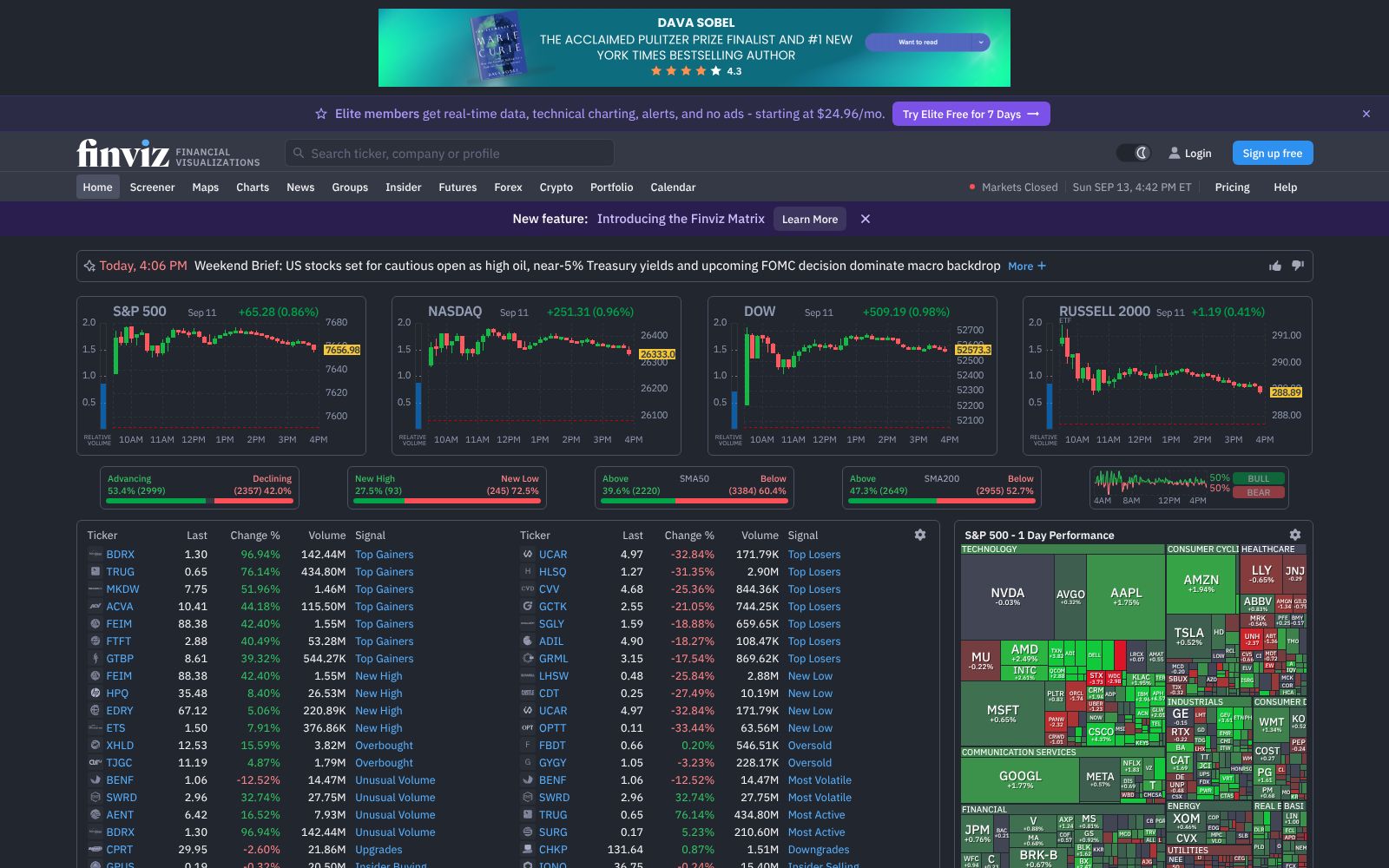This screenshot has height=868, width=1389.
Task: Click the GOOGL tile in the heatmap
Action: (1020, 779)
